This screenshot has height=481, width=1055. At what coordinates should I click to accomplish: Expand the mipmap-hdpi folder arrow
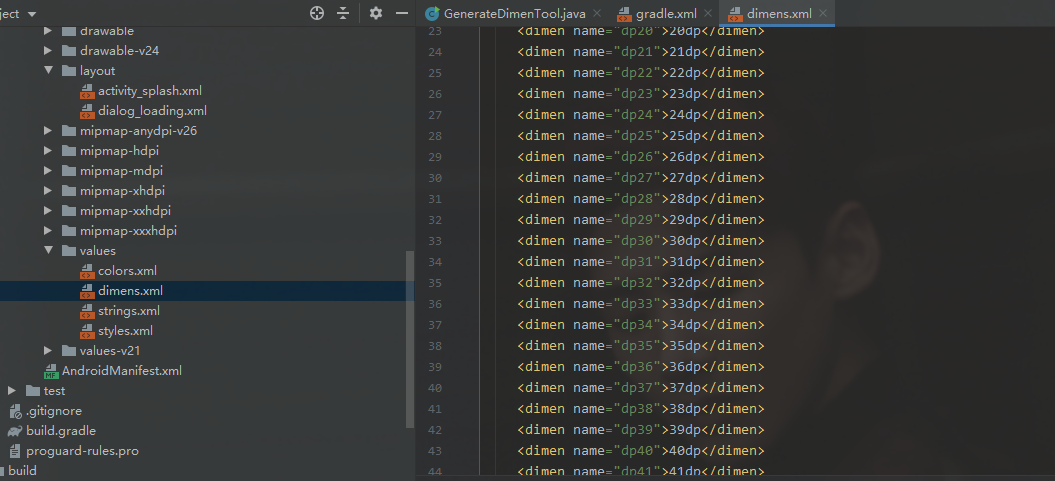click(x=48, y=151)
